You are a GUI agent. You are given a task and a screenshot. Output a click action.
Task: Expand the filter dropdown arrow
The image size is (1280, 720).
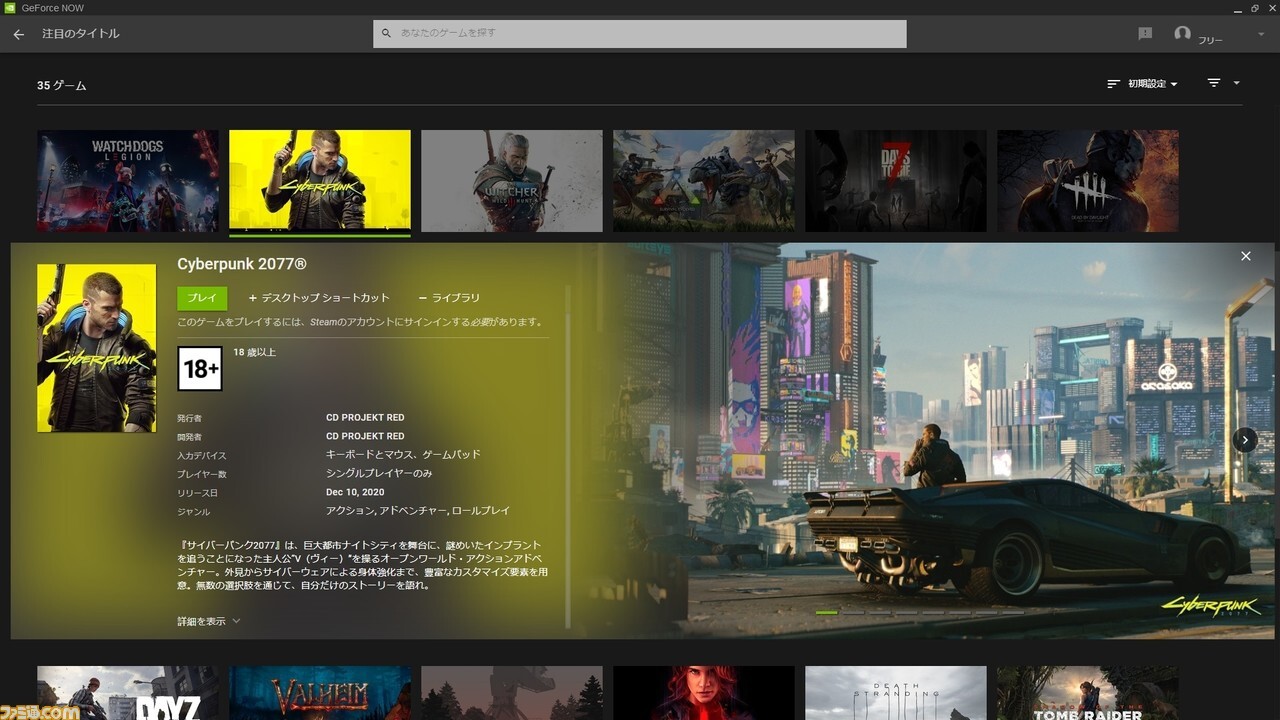pyautogui.click(x=1237, y=83)
